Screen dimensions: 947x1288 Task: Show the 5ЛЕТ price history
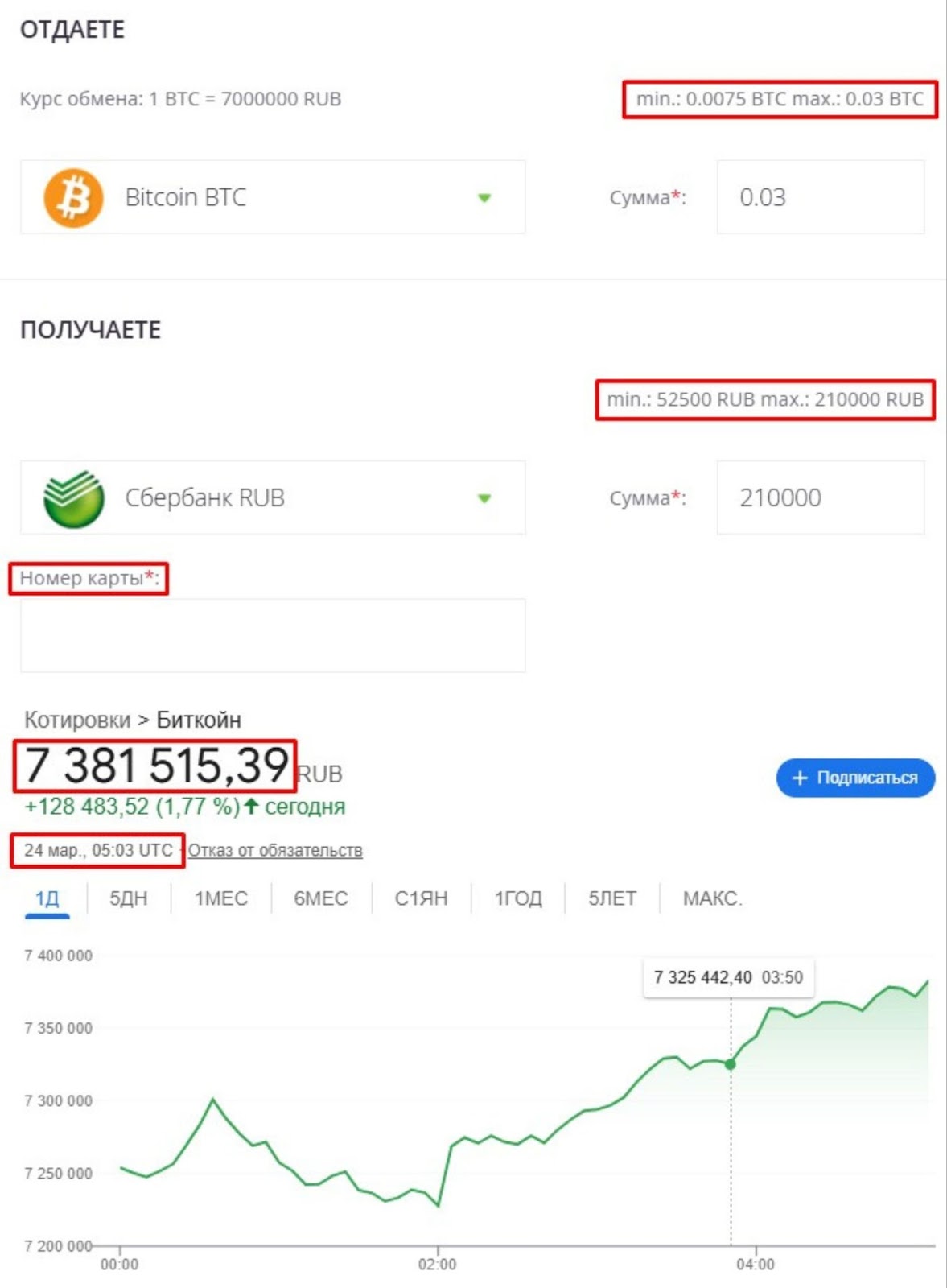coord(612,898)
